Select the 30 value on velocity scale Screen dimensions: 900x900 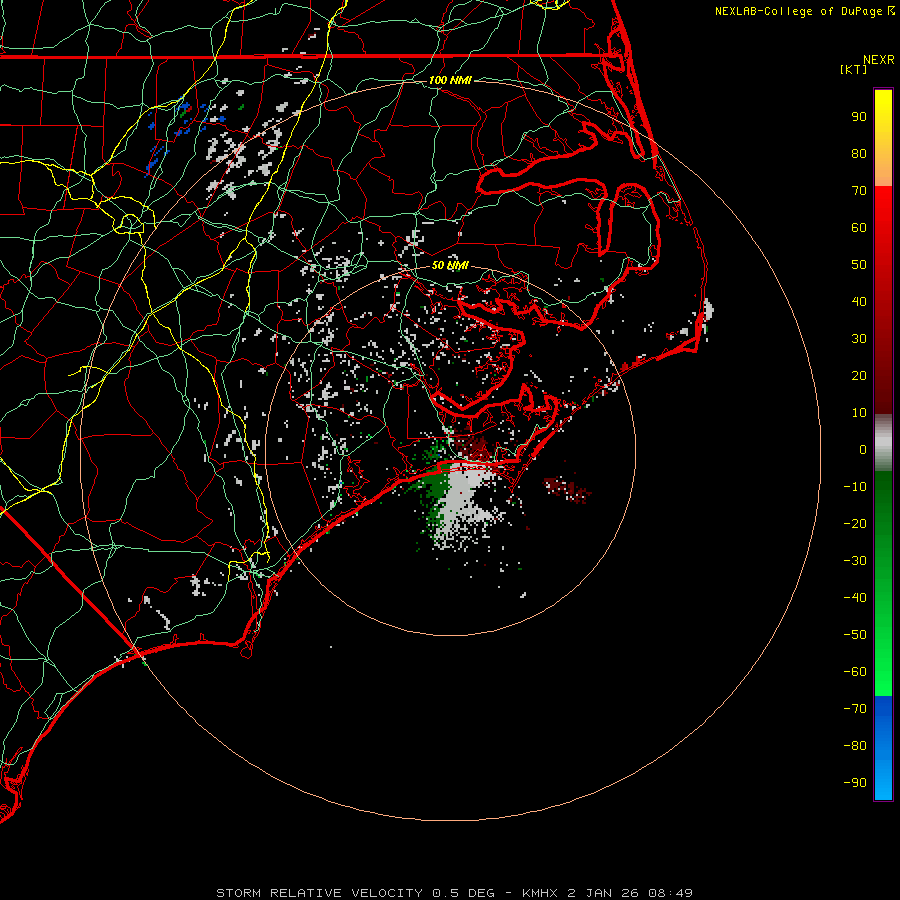(x=859, y=339)
